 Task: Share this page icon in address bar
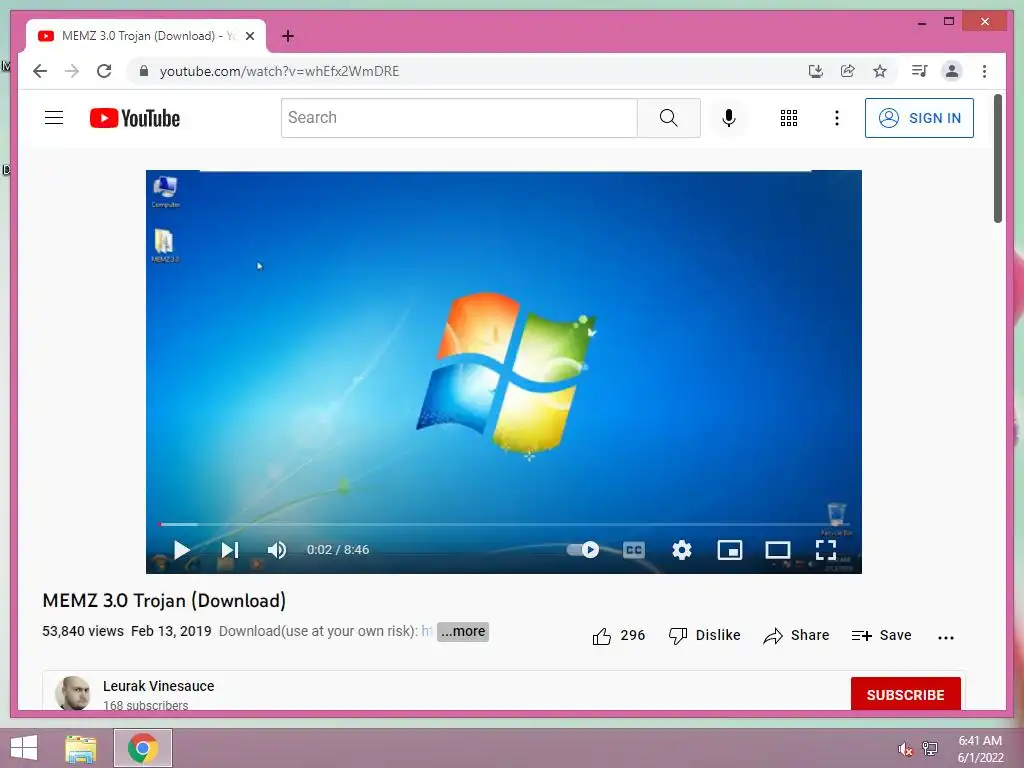point(848,71)
